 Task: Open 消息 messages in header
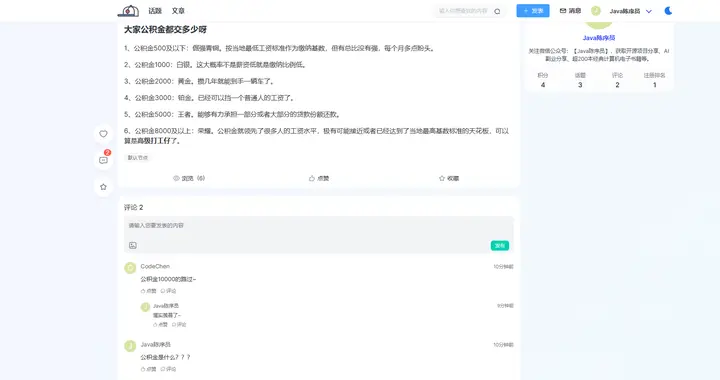click(x=570, y=11)
